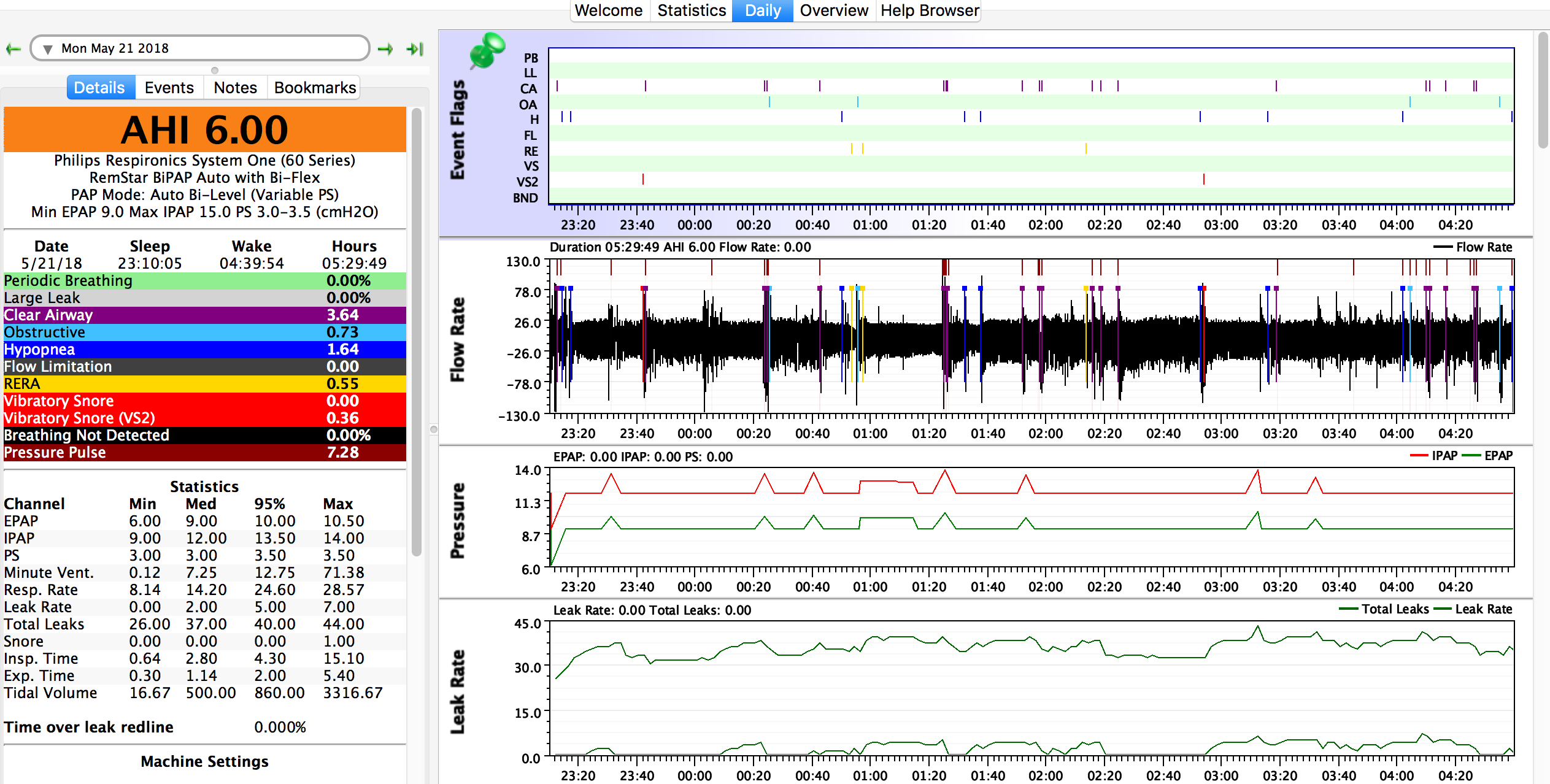Click the Total Leaks legend entry
This screenshot has width=1550, height=784.
(1384, 609)
